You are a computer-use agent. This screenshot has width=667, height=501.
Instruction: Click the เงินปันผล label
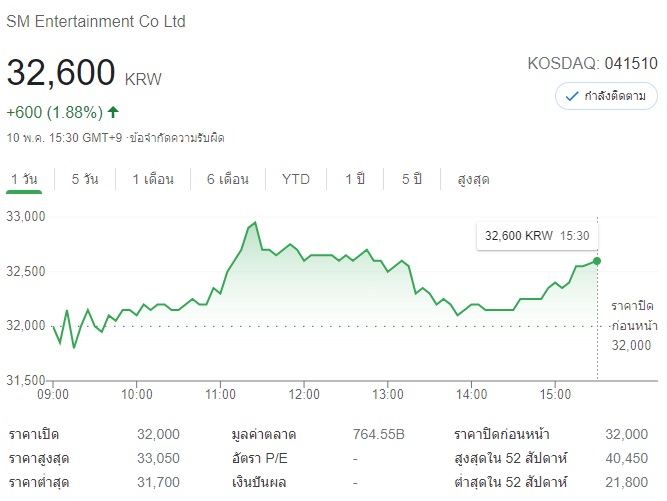(x=259, y=483)
